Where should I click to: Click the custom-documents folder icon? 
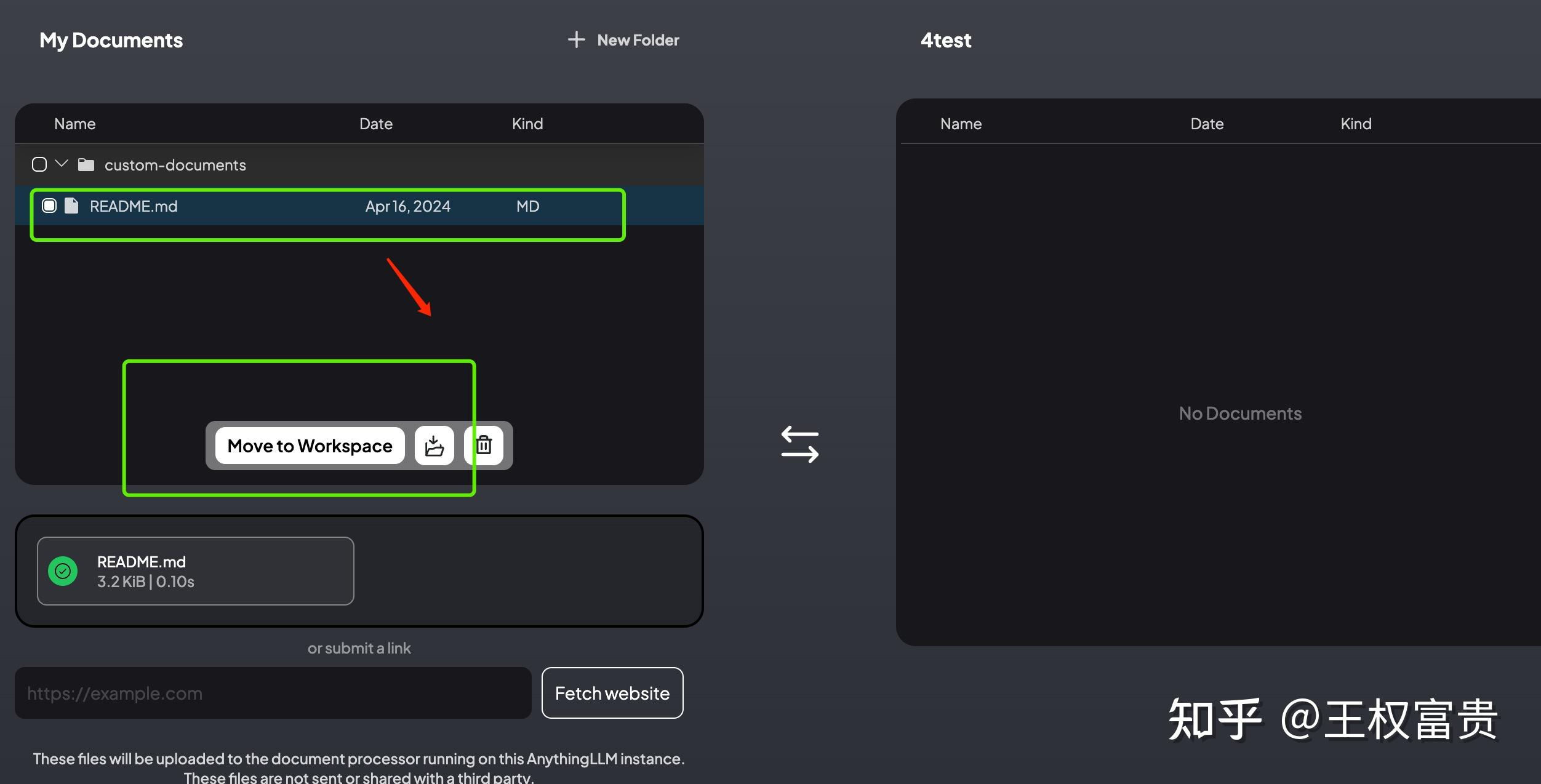[x=86, y=165]
